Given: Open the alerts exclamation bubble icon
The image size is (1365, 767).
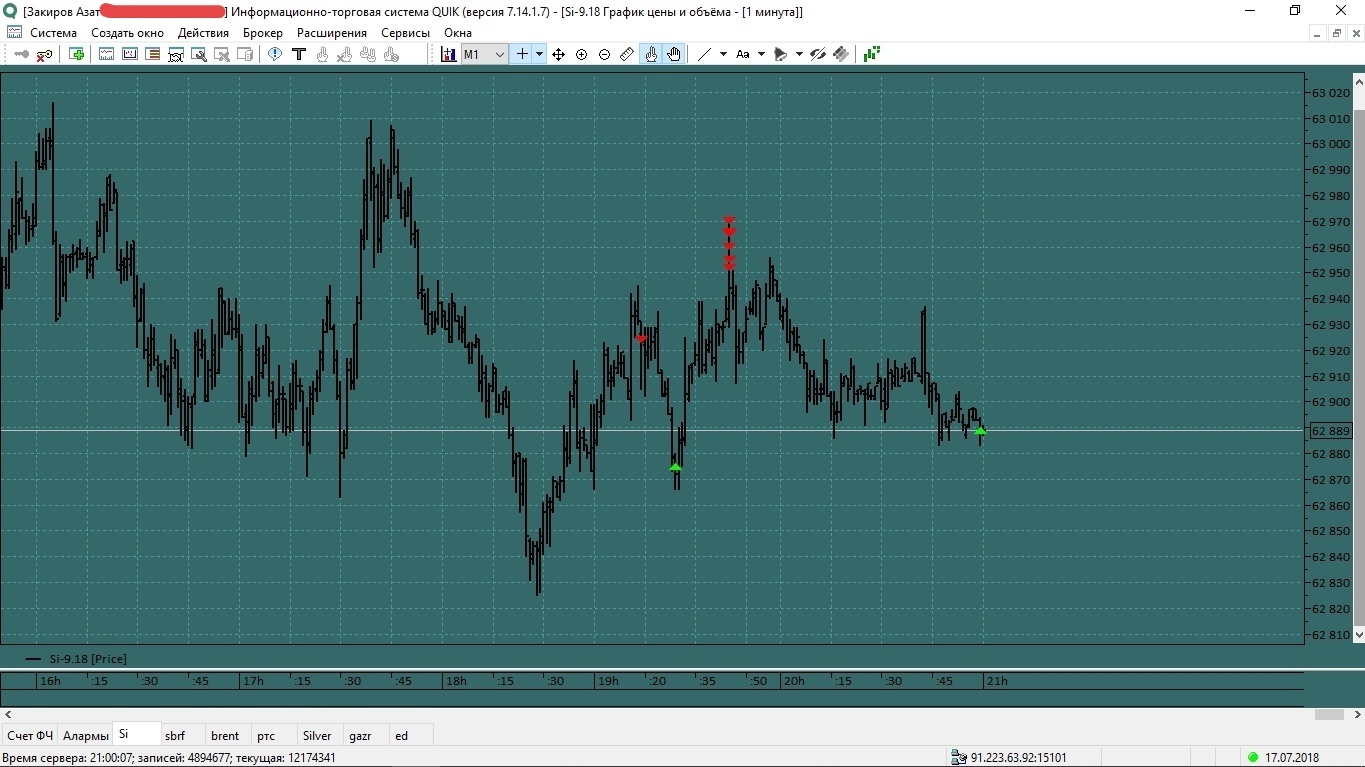Looking at the screenshot, I should tap(275, 54).
